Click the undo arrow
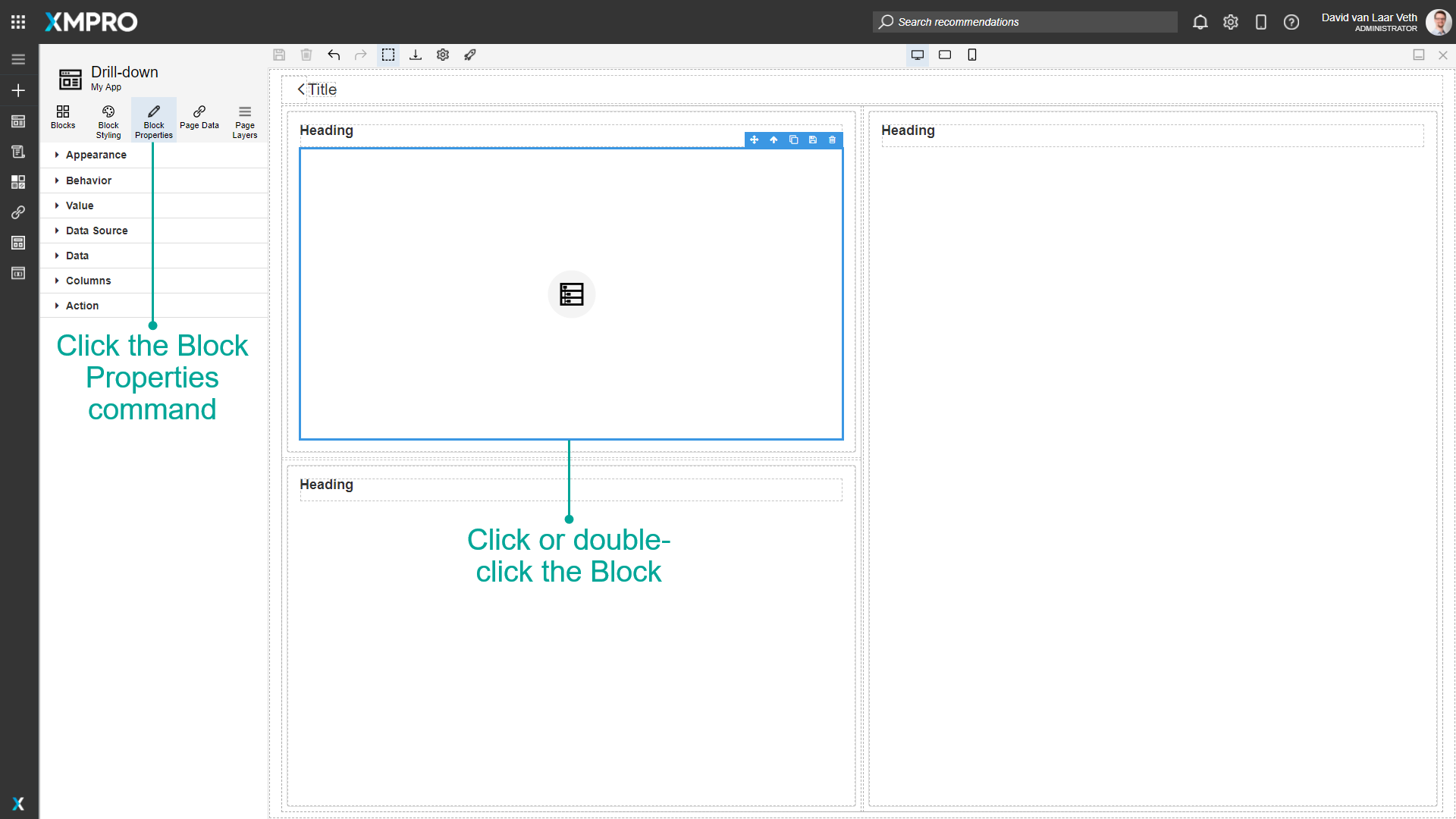The image size is (1456, 819). coord(334,55)
